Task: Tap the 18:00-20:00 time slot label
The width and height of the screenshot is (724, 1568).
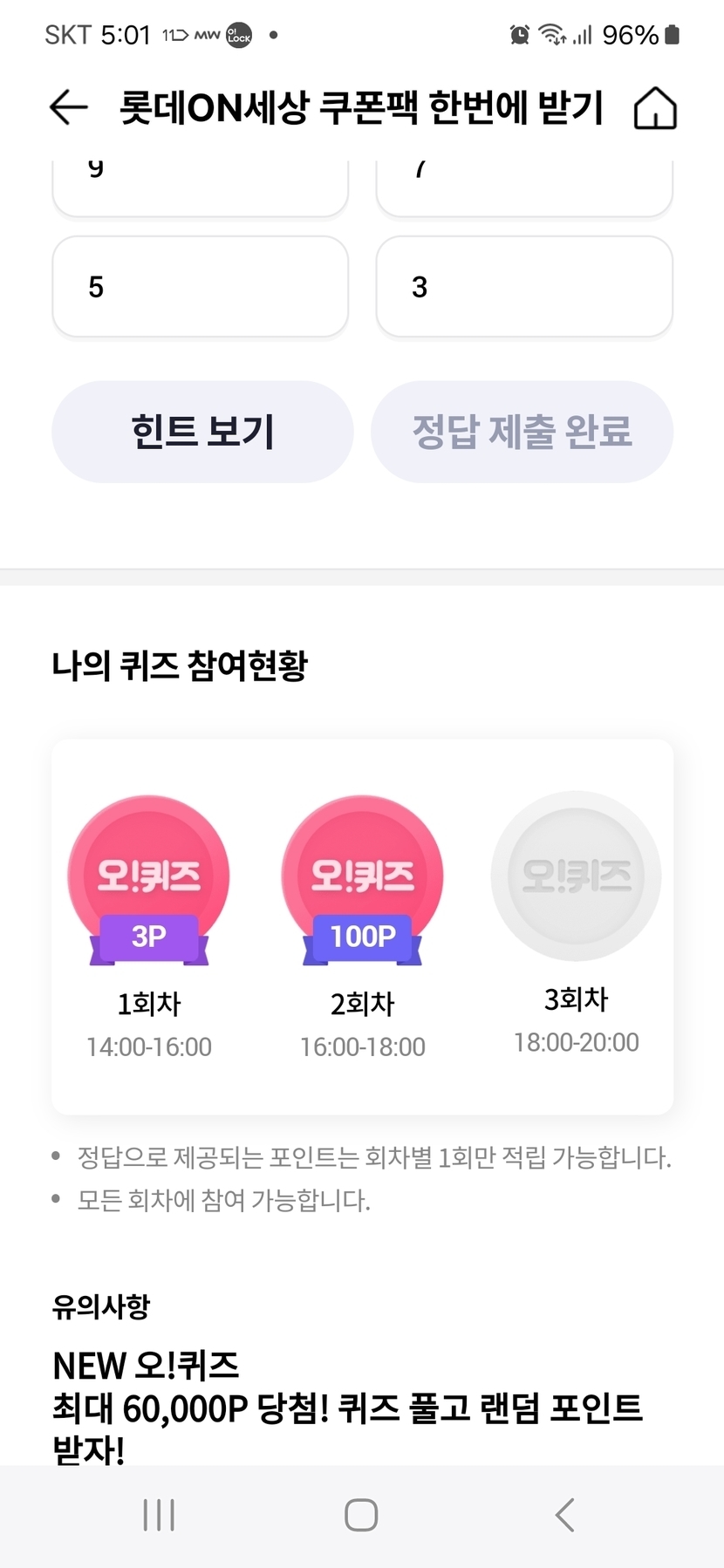Action: point(576,1042)
